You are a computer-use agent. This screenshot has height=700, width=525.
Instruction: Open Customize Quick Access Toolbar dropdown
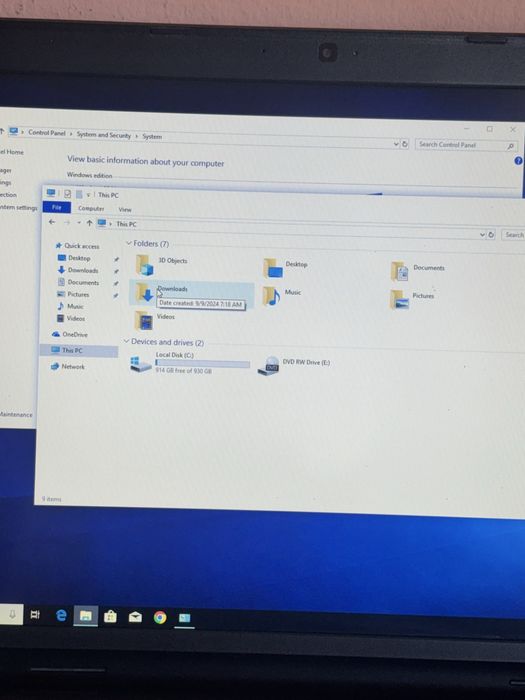click(x=88, y=195)
